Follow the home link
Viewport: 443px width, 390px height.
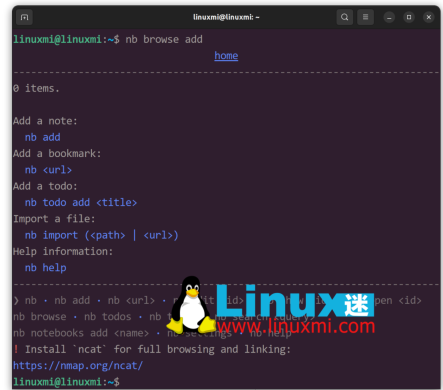point(226,56)
